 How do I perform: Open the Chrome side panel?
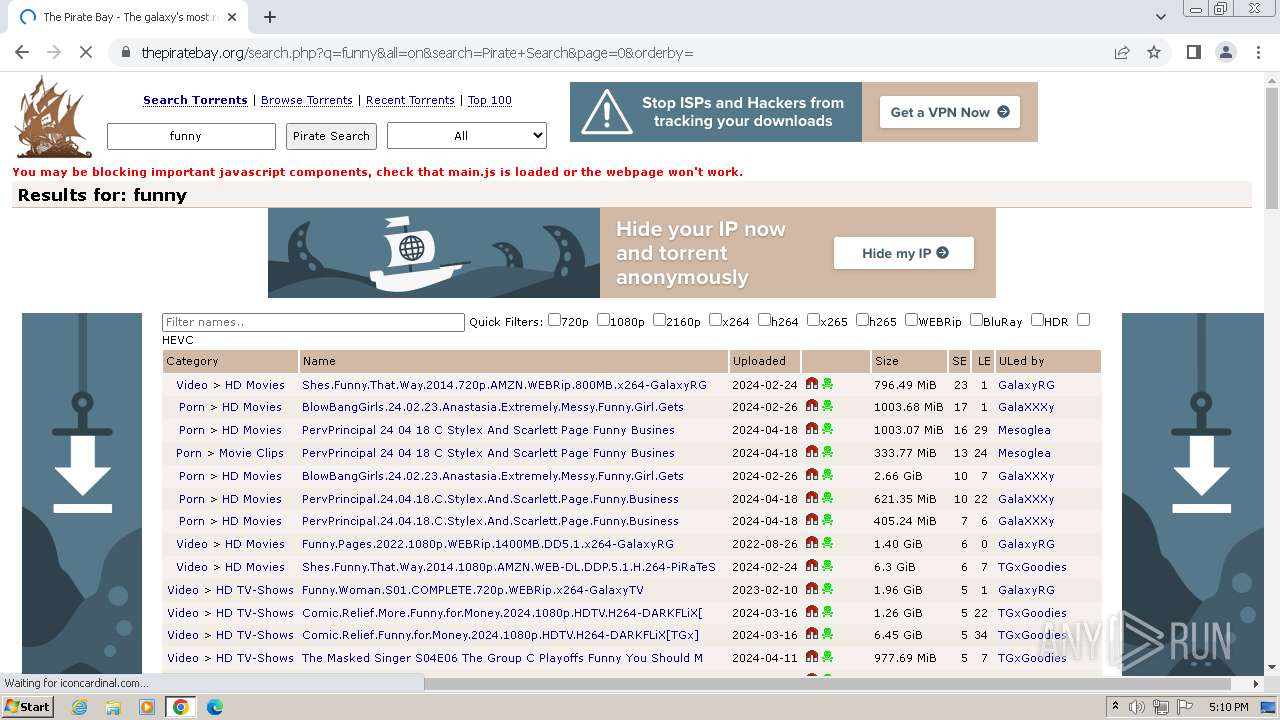pos(1194,52)
